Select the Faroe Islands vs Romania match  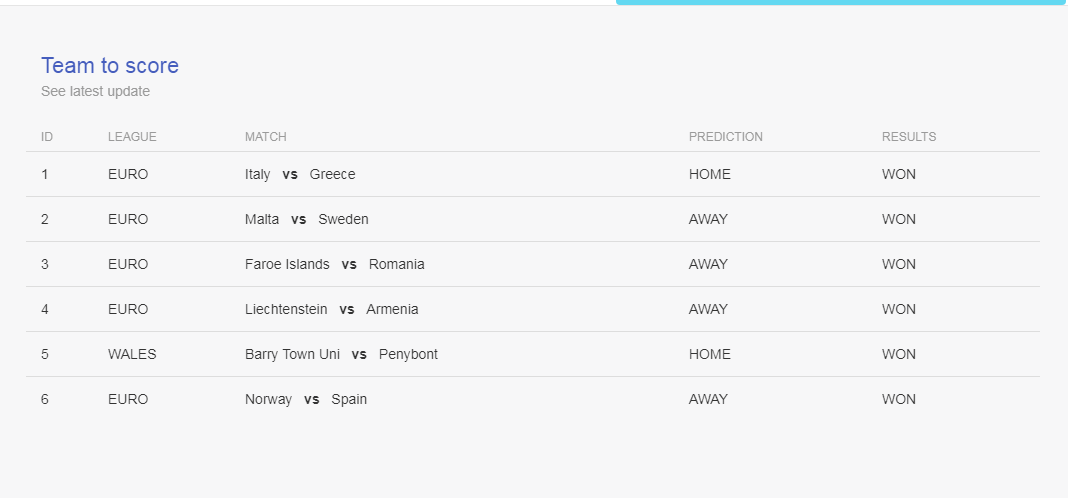point(334,264)
